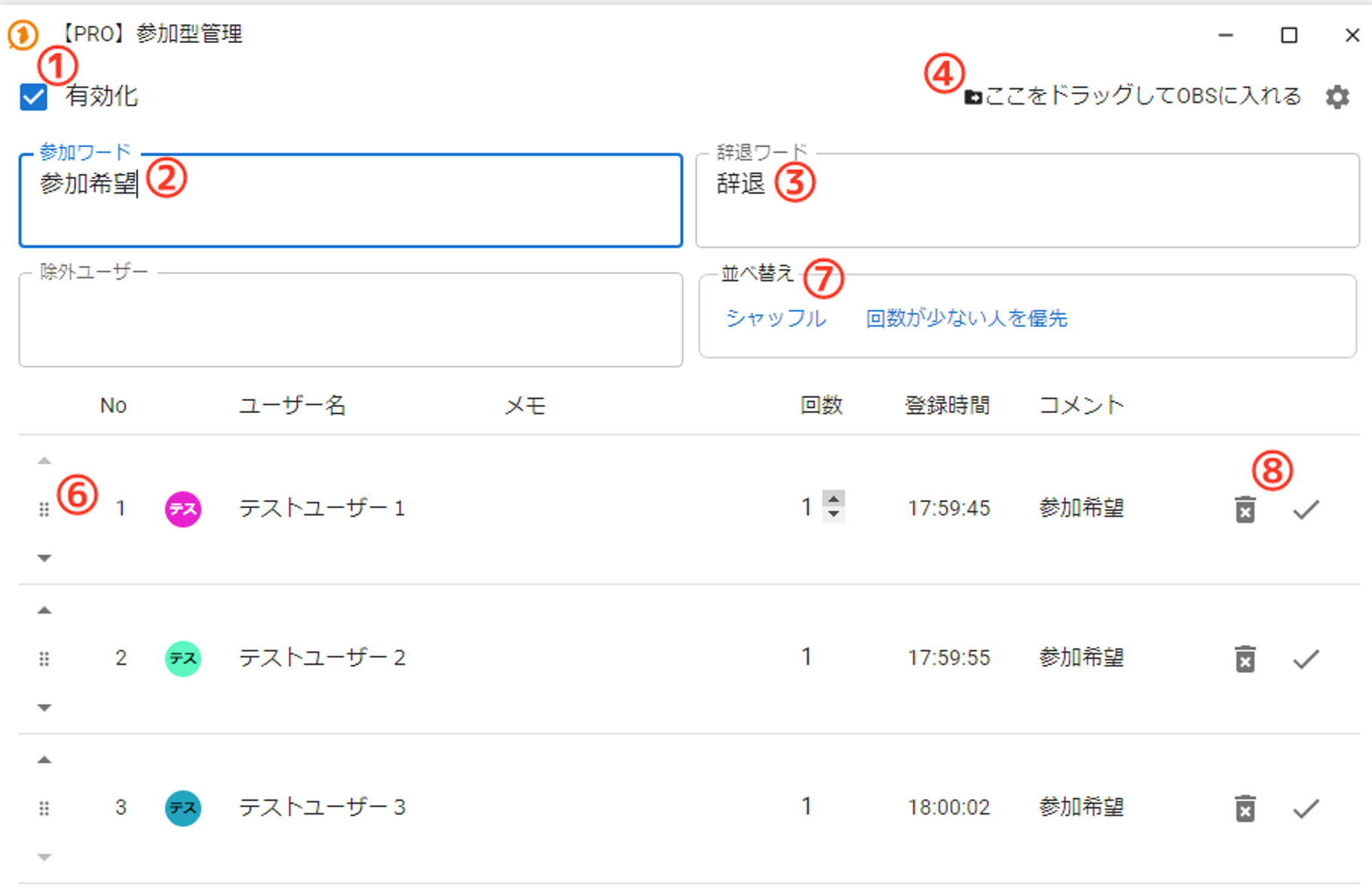Click the drag handle for テストユーザー2
Viewport: 1372px width, 890px height.
44,659
